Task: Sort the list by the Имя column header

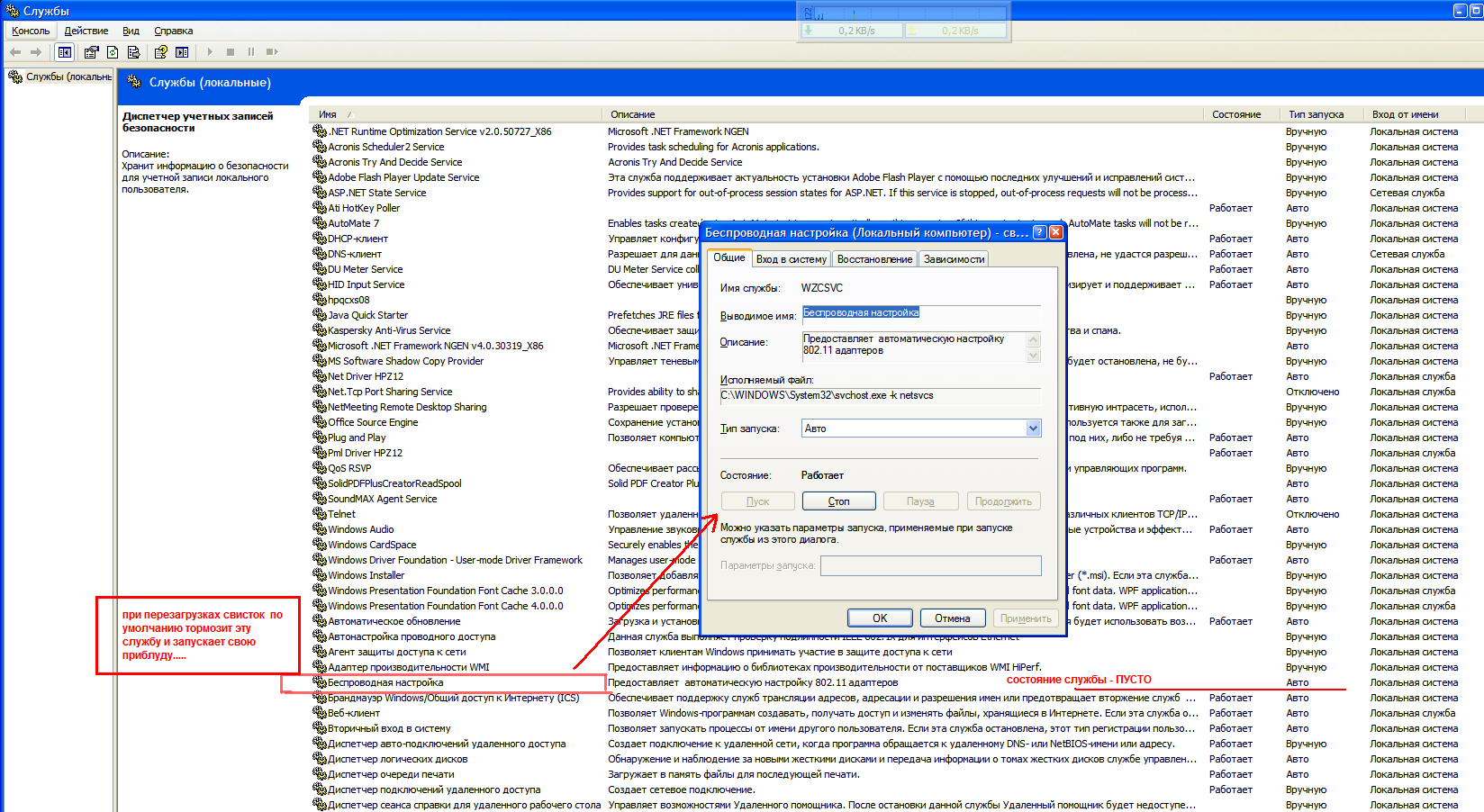Action: point(455,114)
